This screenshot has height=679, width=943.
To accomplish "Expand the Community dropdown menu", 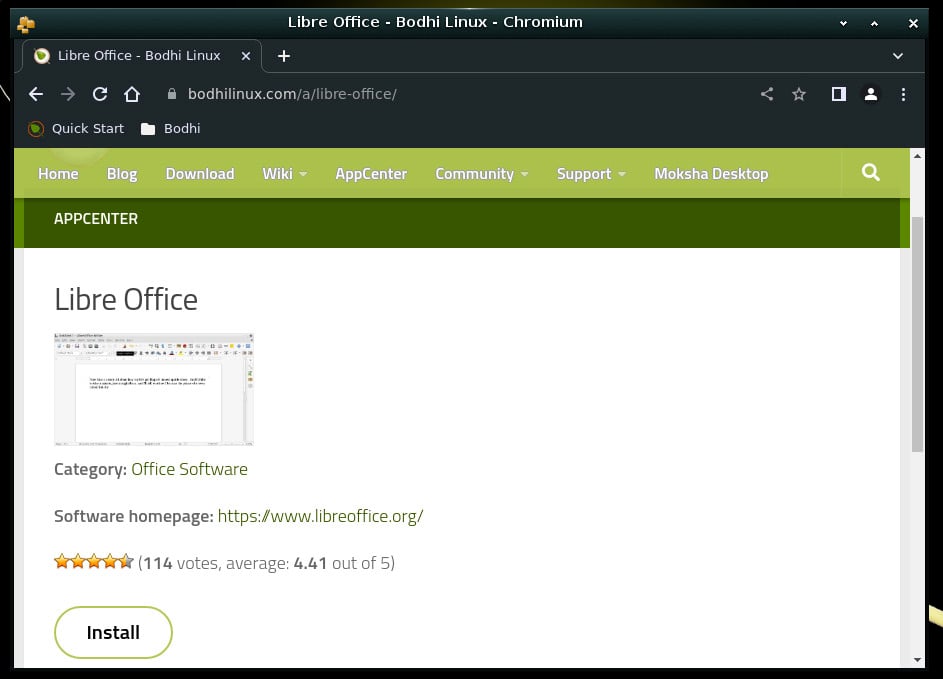I will (x=481, y=174).
